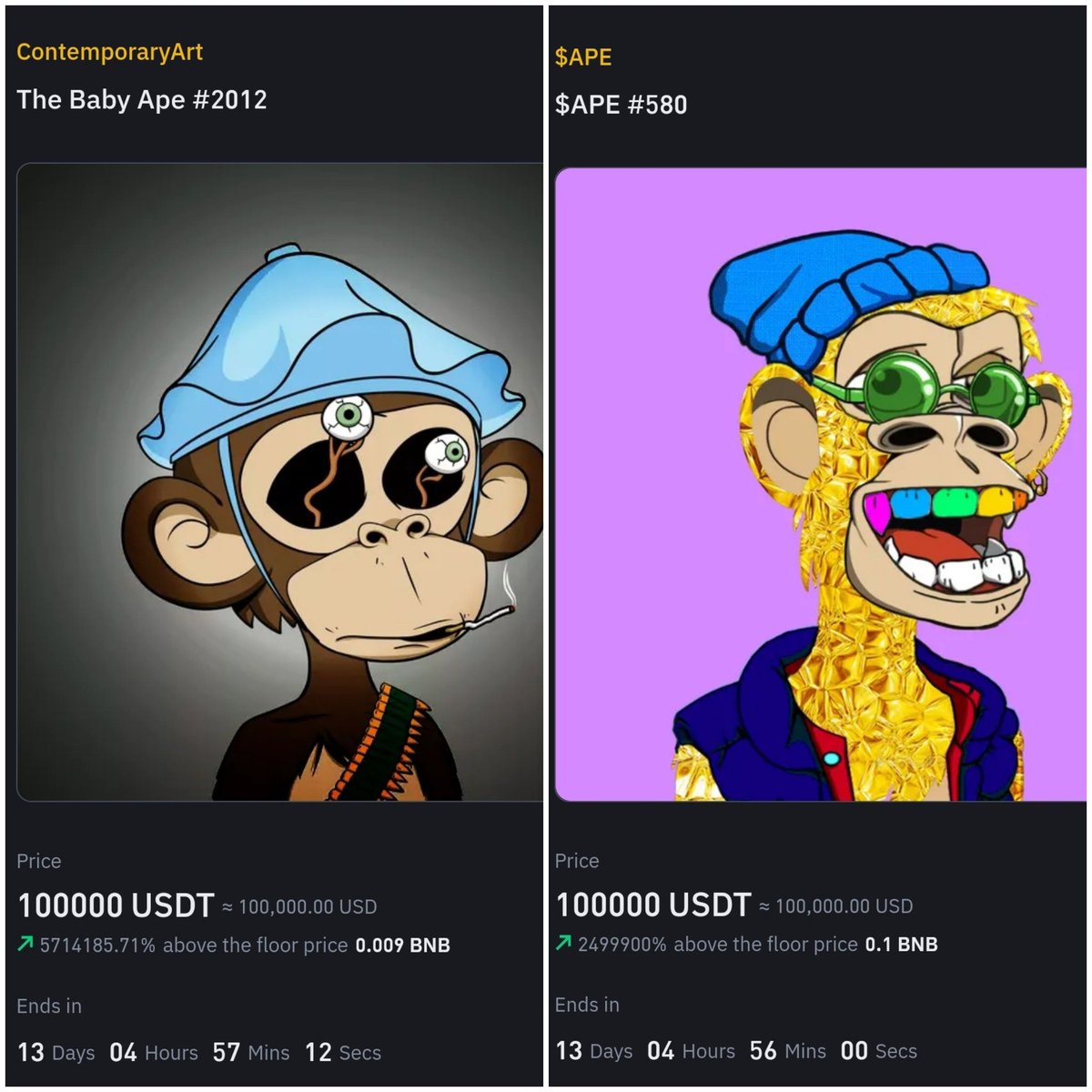Viewport: 1092px width, 1092px height.
Task: Open the $APE #580 golden ape image
Action: (820, 484)
